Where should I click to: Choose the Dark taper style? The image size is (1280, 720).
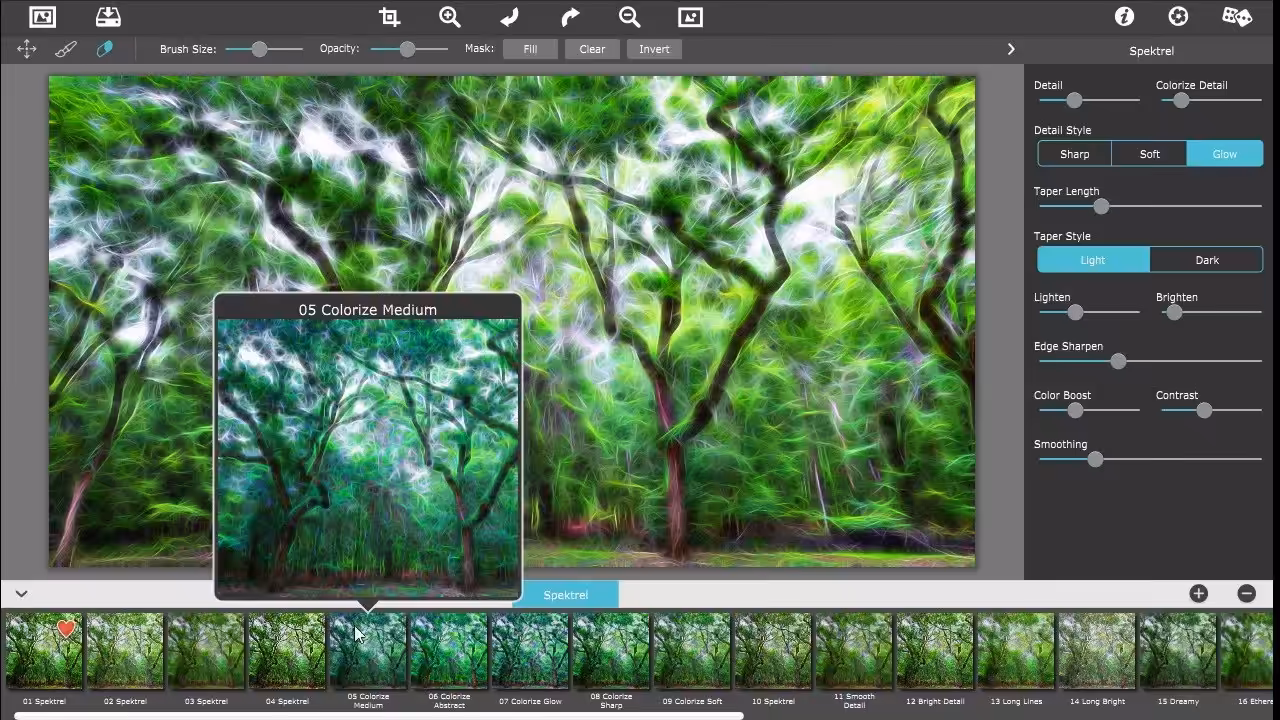pos(1207,260)
